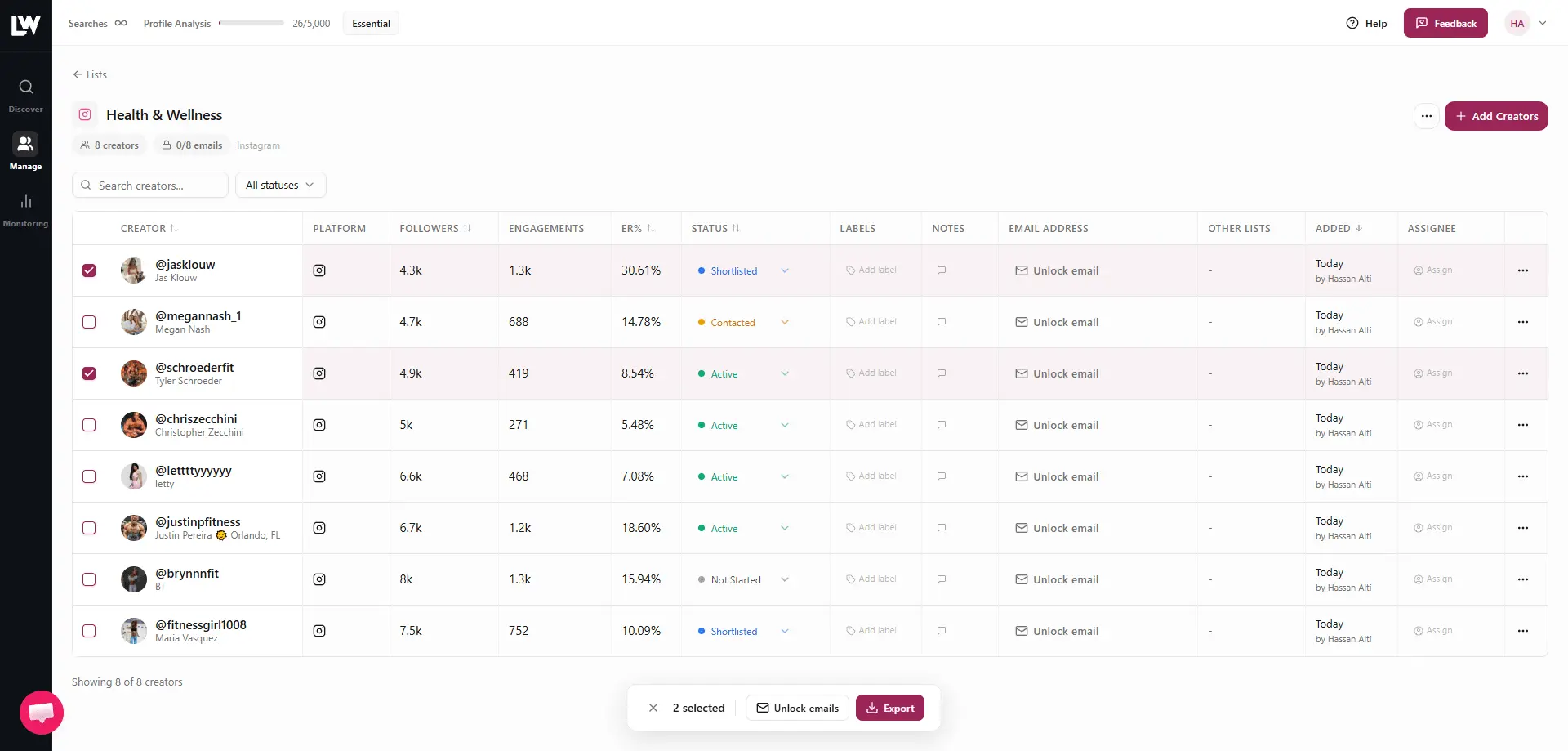Open the Monitoring section in sidebar

(25, 209)
